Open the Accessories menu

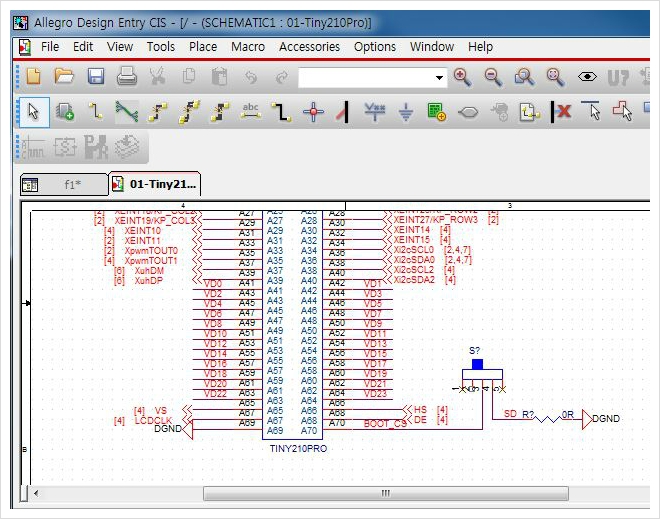309,47
